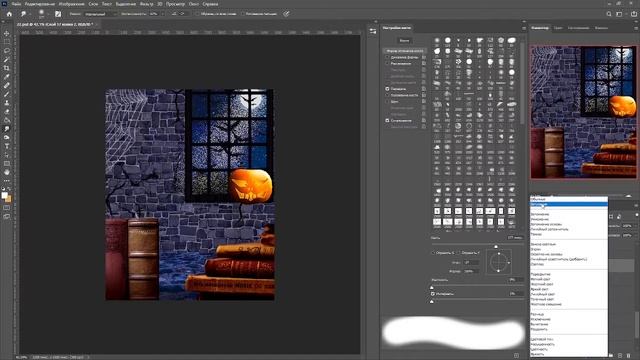Create new layer icon in Layers panel
This screenshot has width=640, height=360.
pos(620,356)
